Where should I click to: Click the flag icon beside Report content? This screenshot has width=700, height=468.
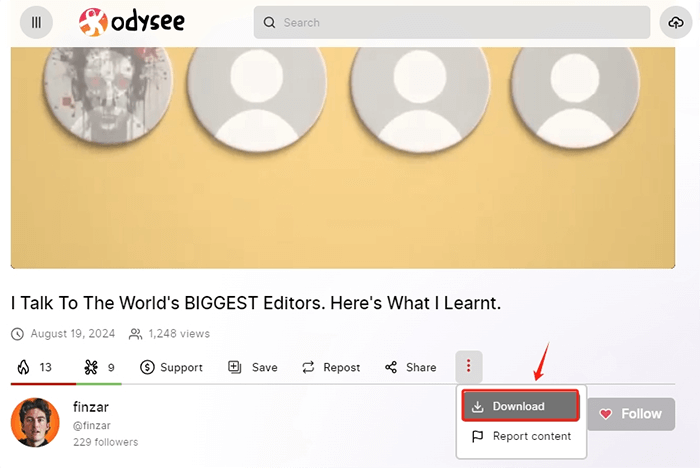pos(478,436)
